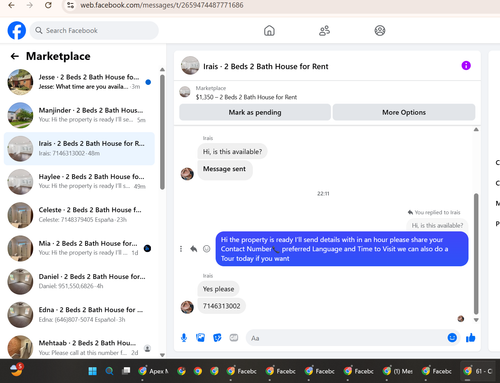Click the GIF chooser icon
This screenshot has width=500, height=383.
[x=234, y=338]
